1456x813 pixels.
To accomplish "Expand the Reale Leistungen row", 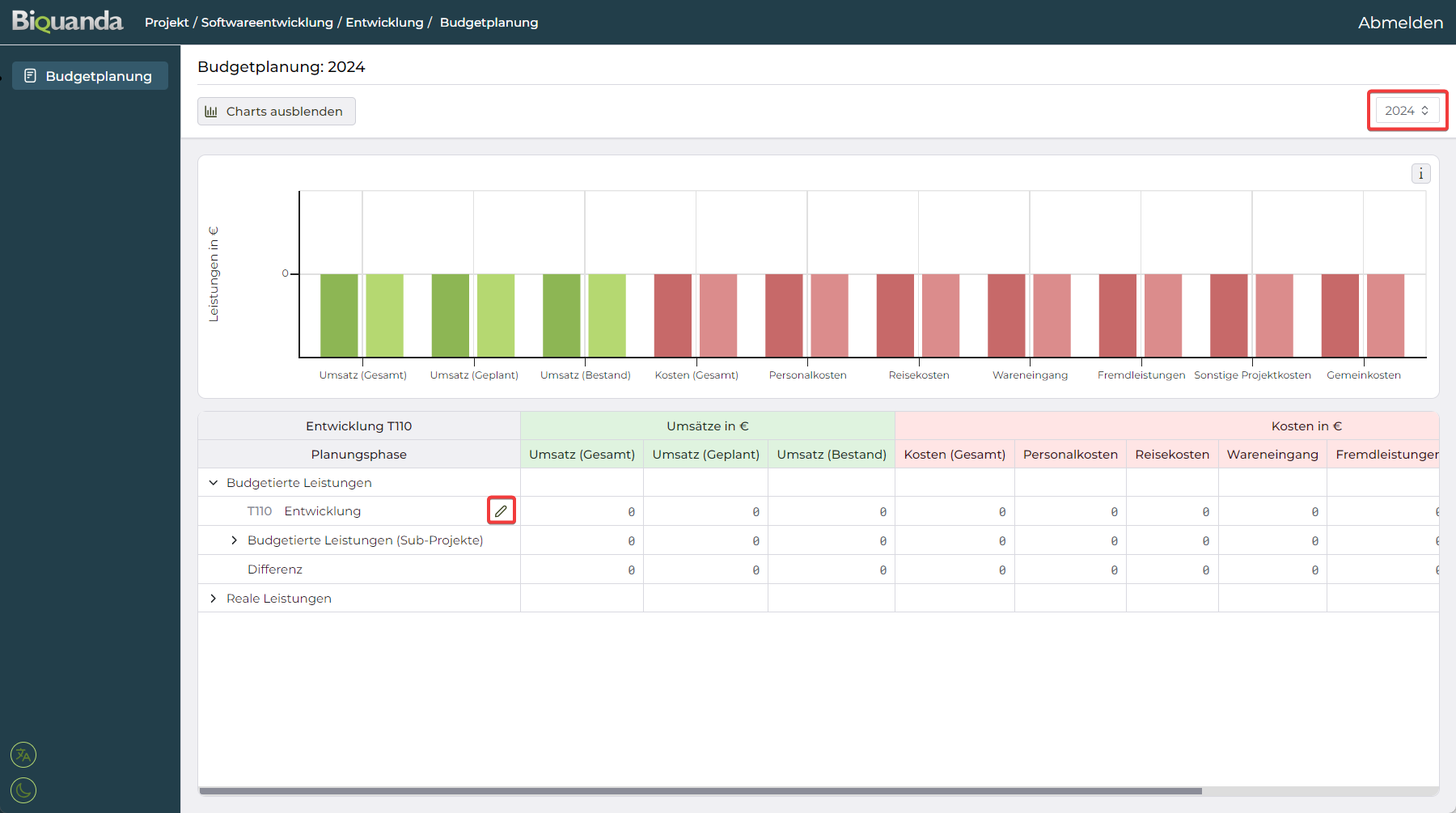I will point(214,599).
